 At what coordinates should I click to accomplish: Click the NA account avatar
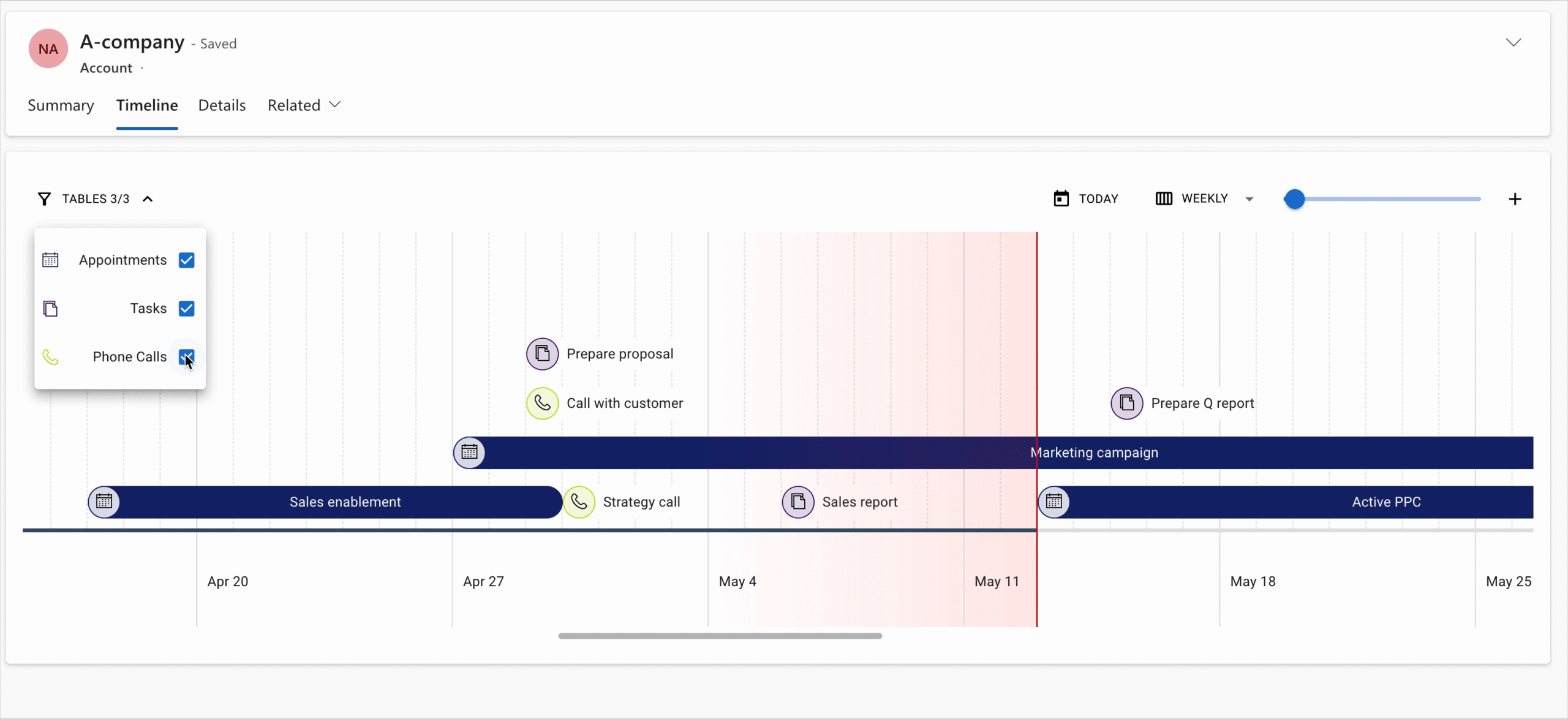(x=48, y=48)
